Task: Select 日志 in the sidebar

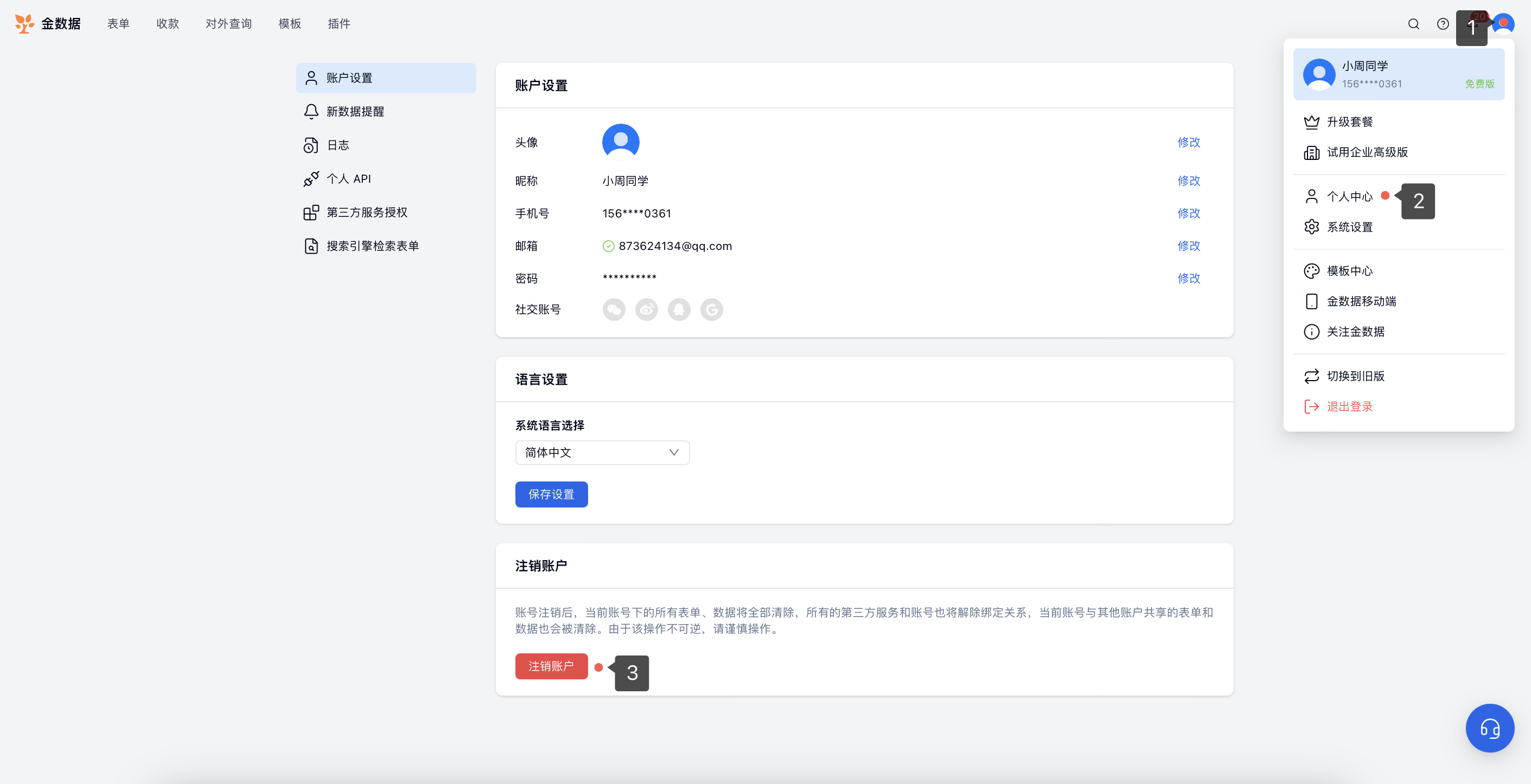Action: click(x=386, y=145)
